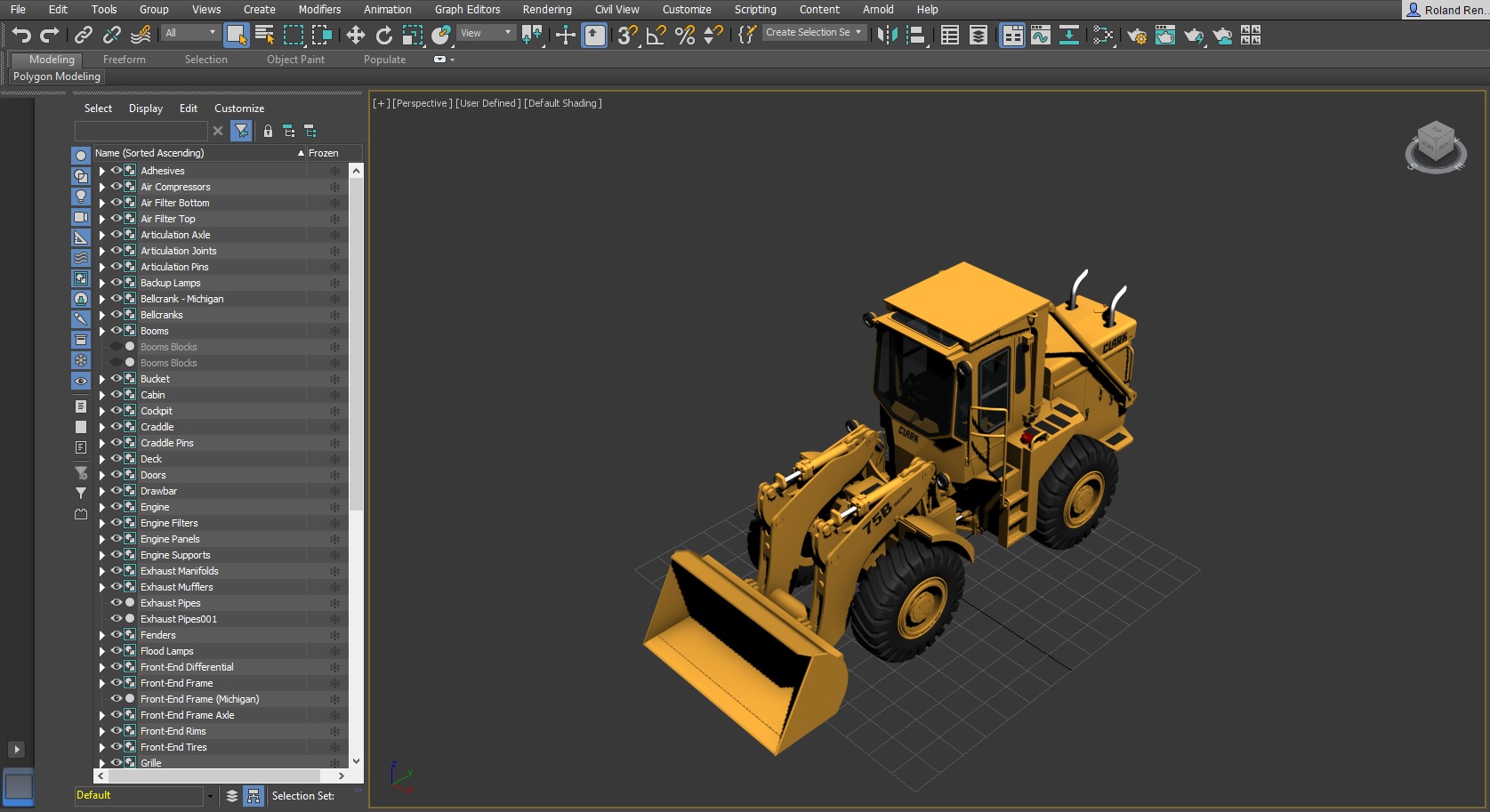Image resolution: width=1490 pixels, height=812 pixels.
Task: Click the [Default Shading] viewport label
Action: coord(562,103)
